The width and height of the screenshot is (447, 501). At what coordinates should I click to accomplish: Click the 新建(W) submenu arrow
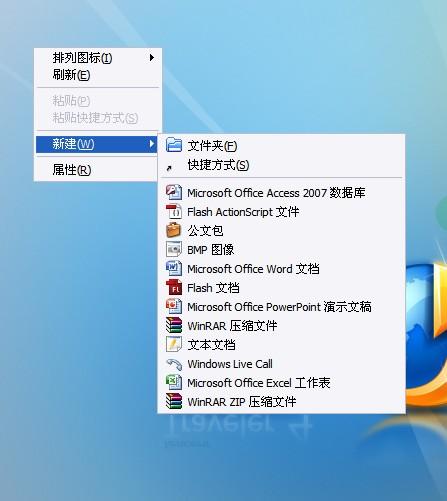tap(152, 144)
